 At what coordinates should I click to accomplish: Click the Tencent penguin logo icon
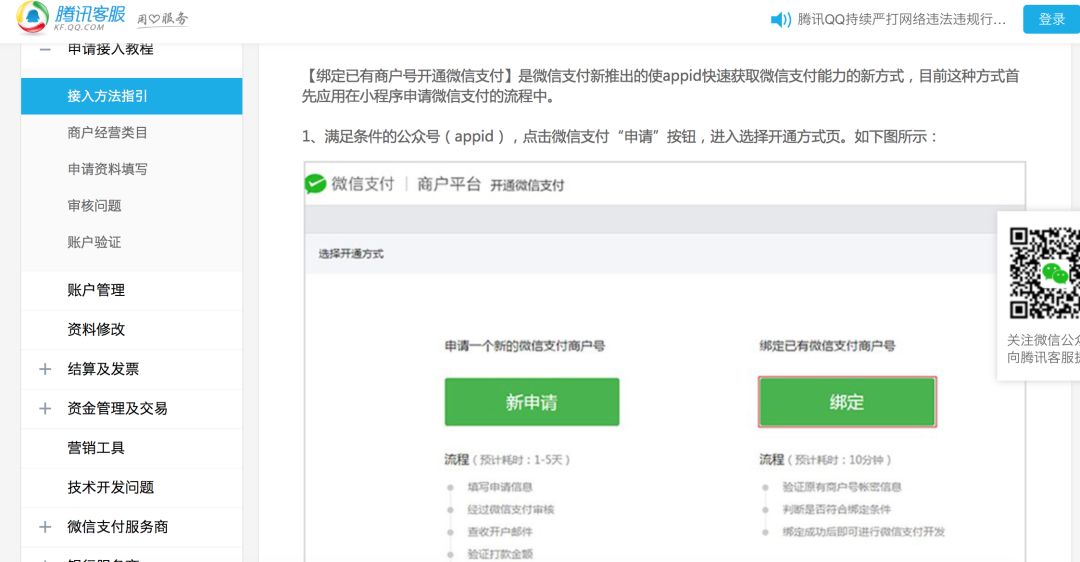click(x=32, y=17)
